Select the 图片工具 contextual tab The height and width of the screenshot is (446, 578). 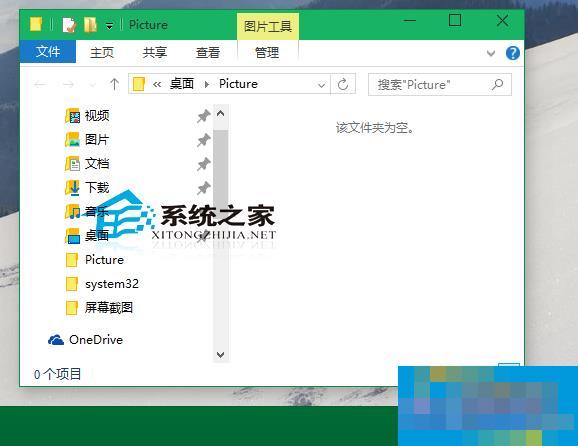pyautogui.click(x=268, y=26)
